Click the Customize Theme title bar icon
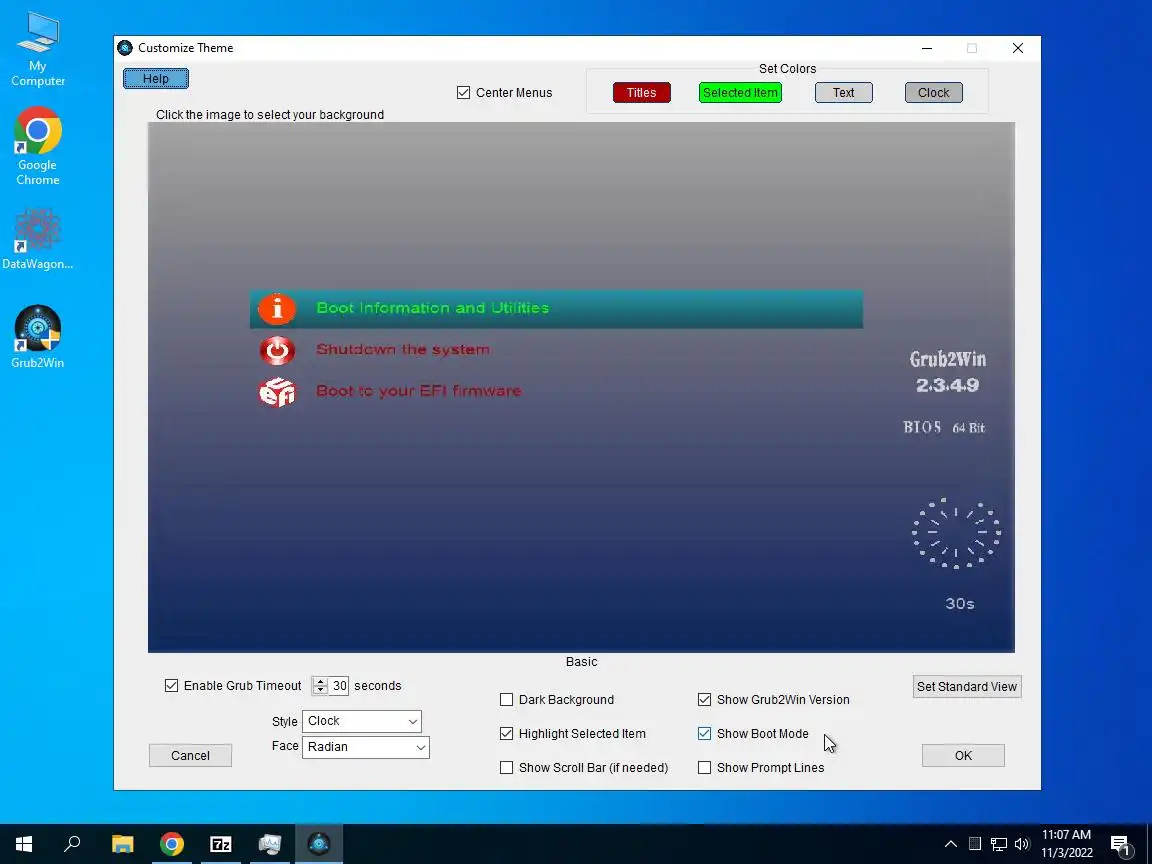This screenshot has width=1152, height=864. tap(125, 48)
